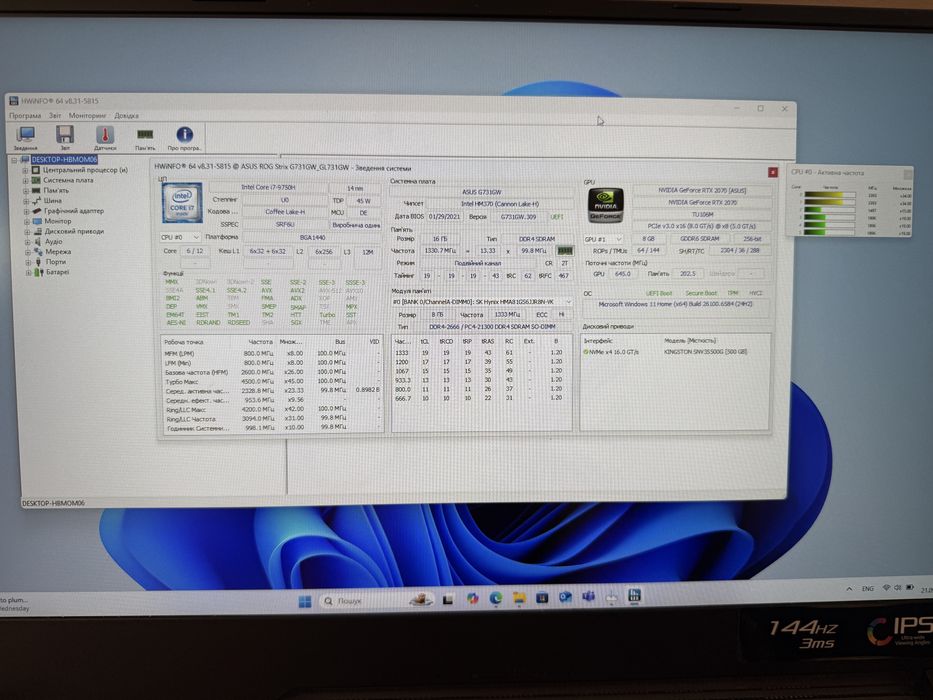Open the Звіт menu
This screenshot has width=933, height=700.
point(55,115)
